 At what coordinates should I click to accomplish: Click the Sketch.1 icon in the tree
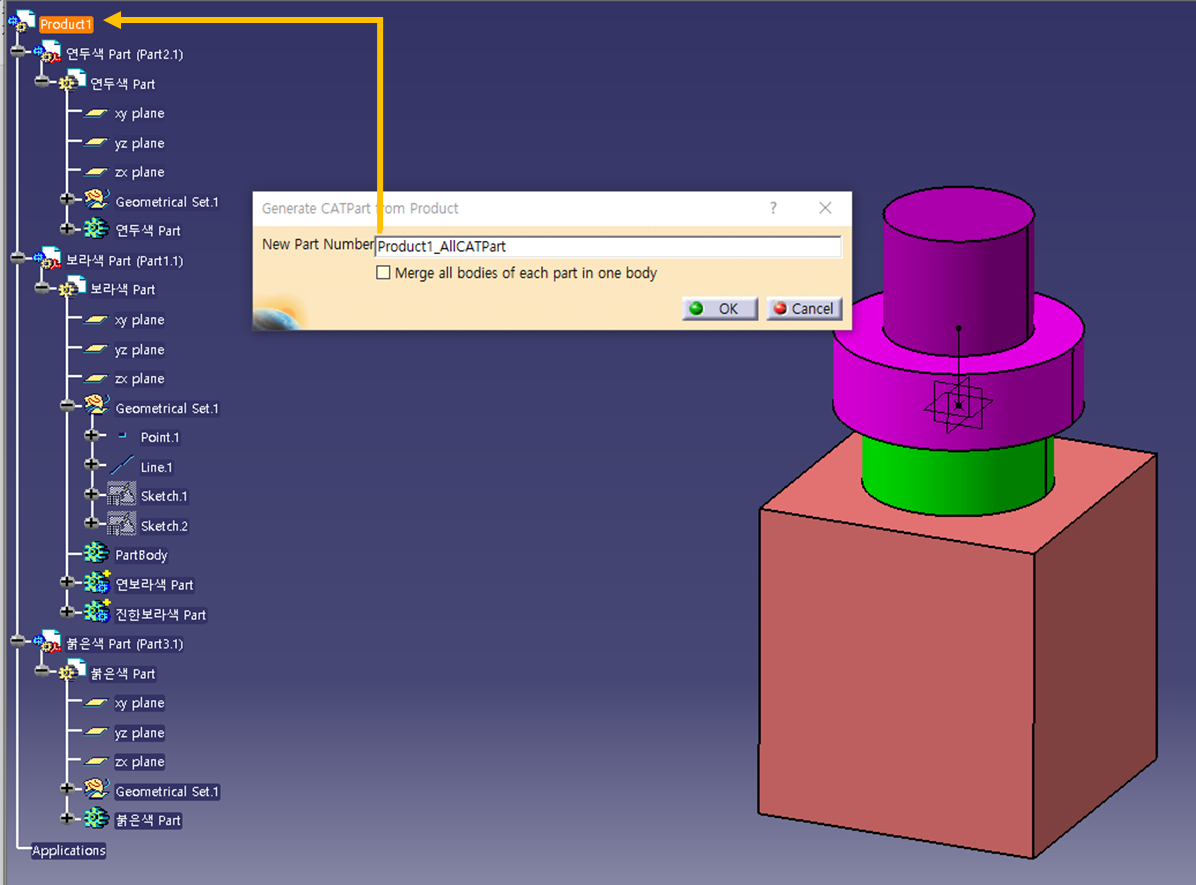(x=121, y=495)
